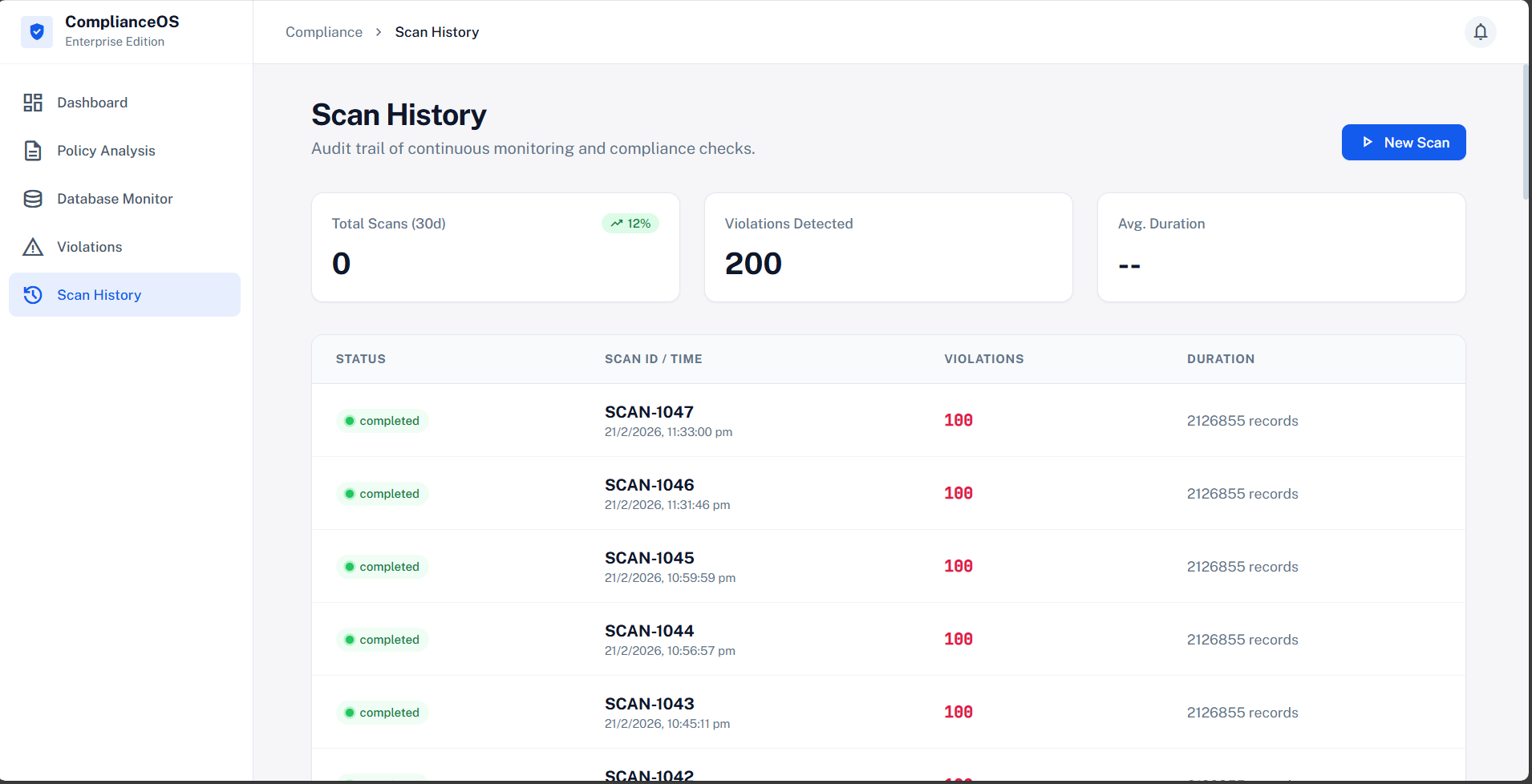Click the Violations Detected summary card
The image size is (1532, 784).
pos(888,247)
